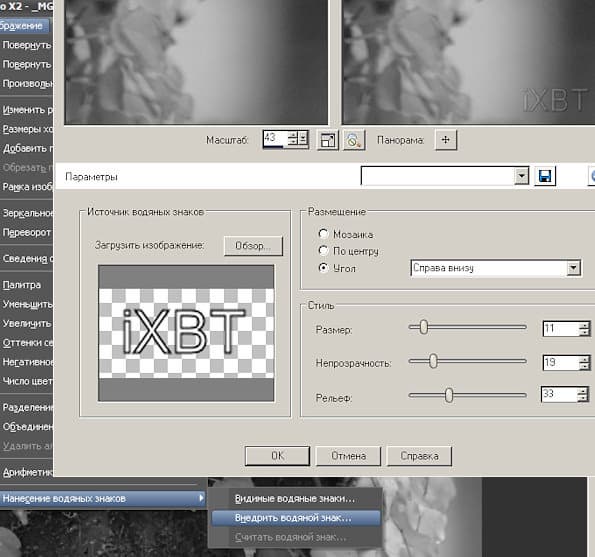595x557 pixels.
Task: Choose Видимые водяные знаки... menu entry
Action: point(295,499)
